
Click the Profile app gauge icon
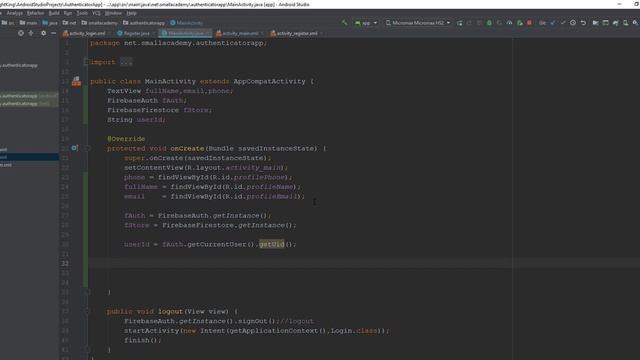[509, 23]
